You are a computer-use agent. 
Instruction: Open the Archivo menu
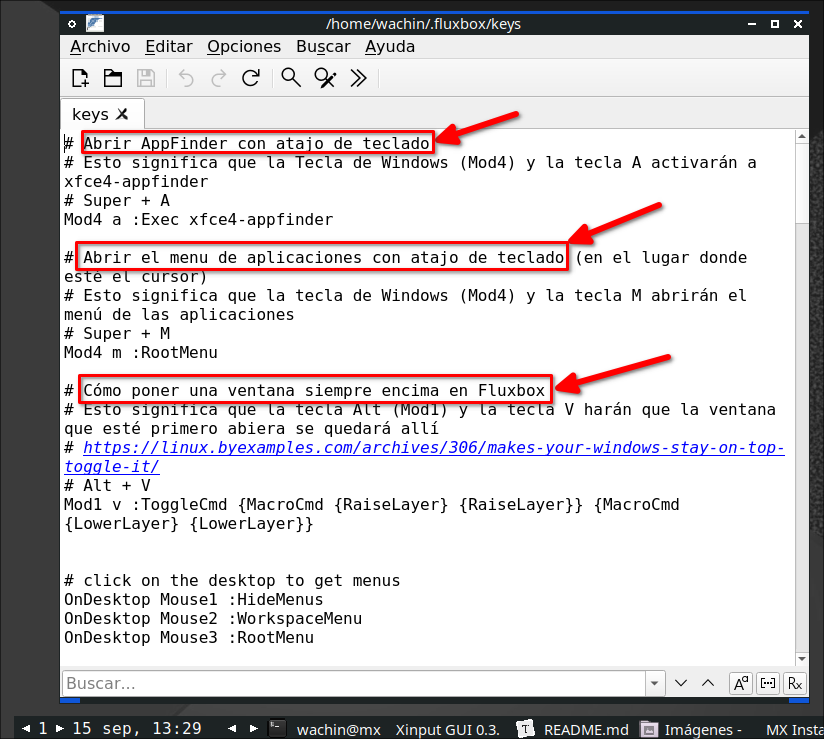(x=100, y=47)
